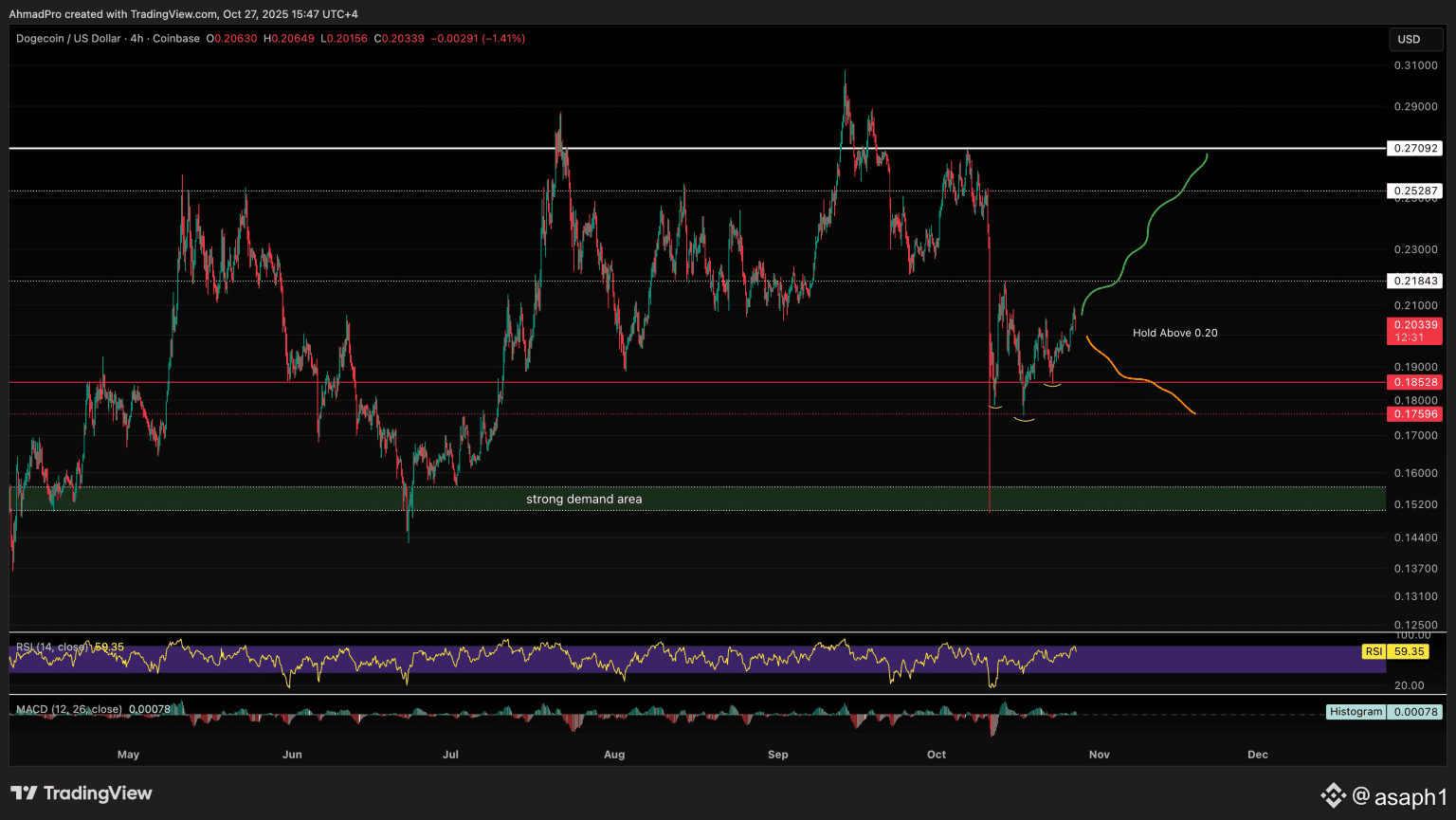
Task: Select the 0.21843 price level label
Action: pos(1413,281)
